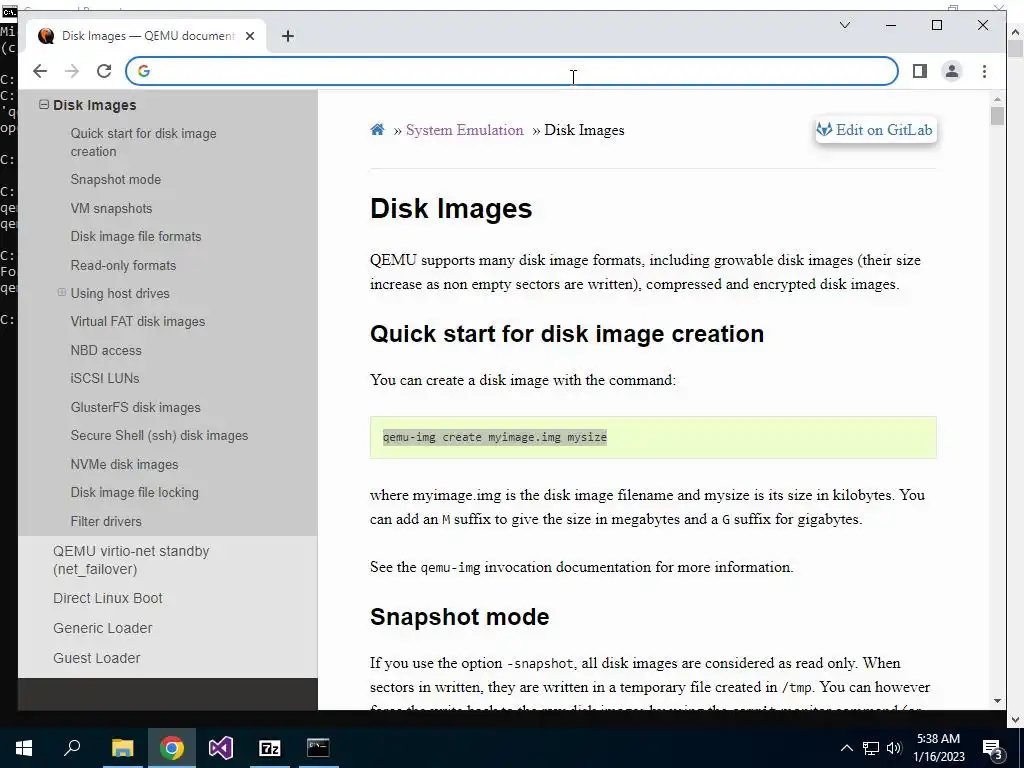Show hidden system tray icons
Viewport: 1024px width, 768px height.
846,748
